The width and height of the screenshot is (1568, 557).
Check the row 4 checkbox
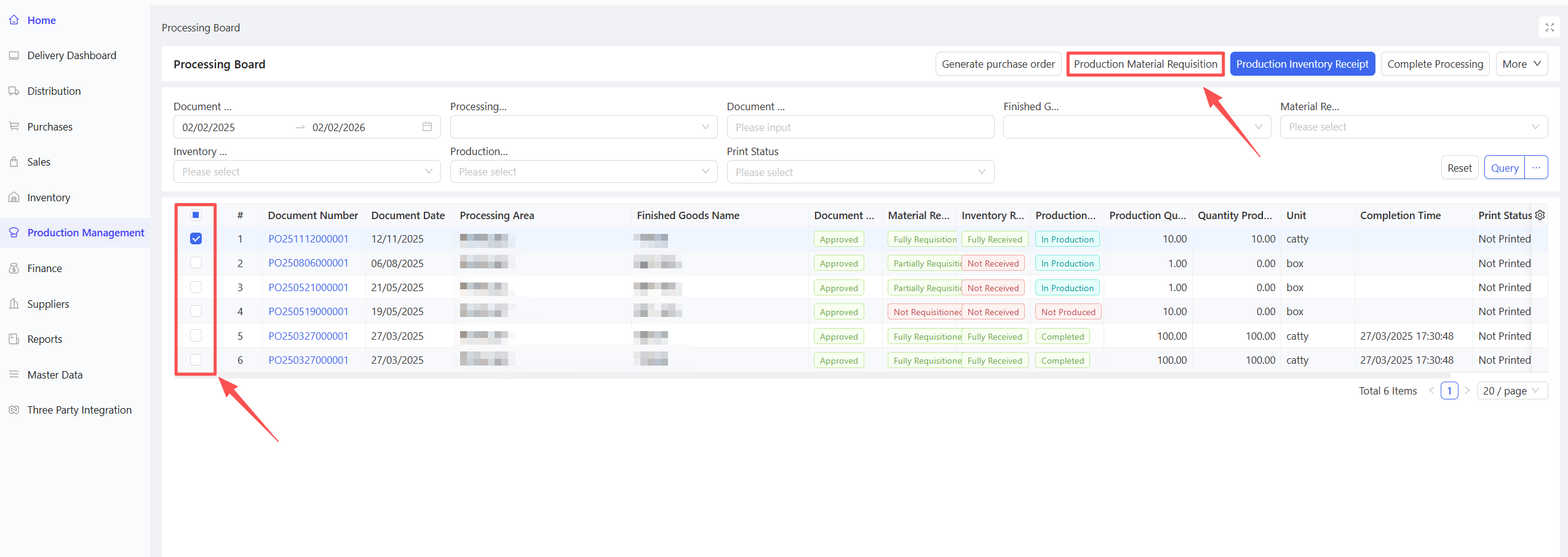click(x=196, y=311)
